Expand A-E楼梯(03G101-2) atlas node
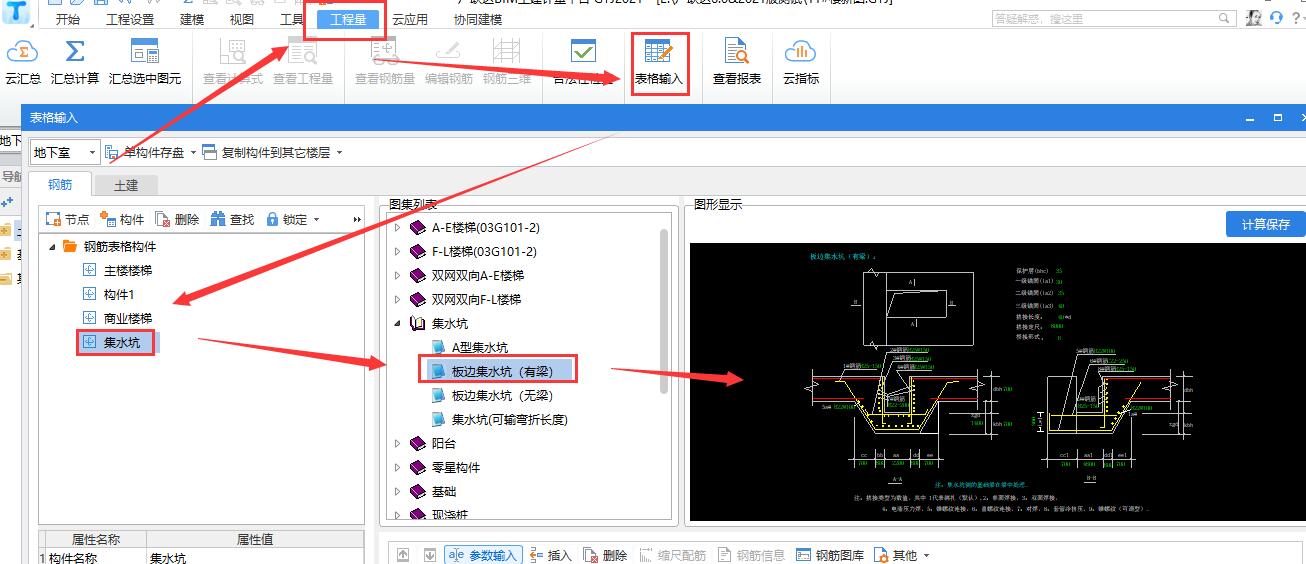This screenshot has width=1306, height=564. pos(397,227)
